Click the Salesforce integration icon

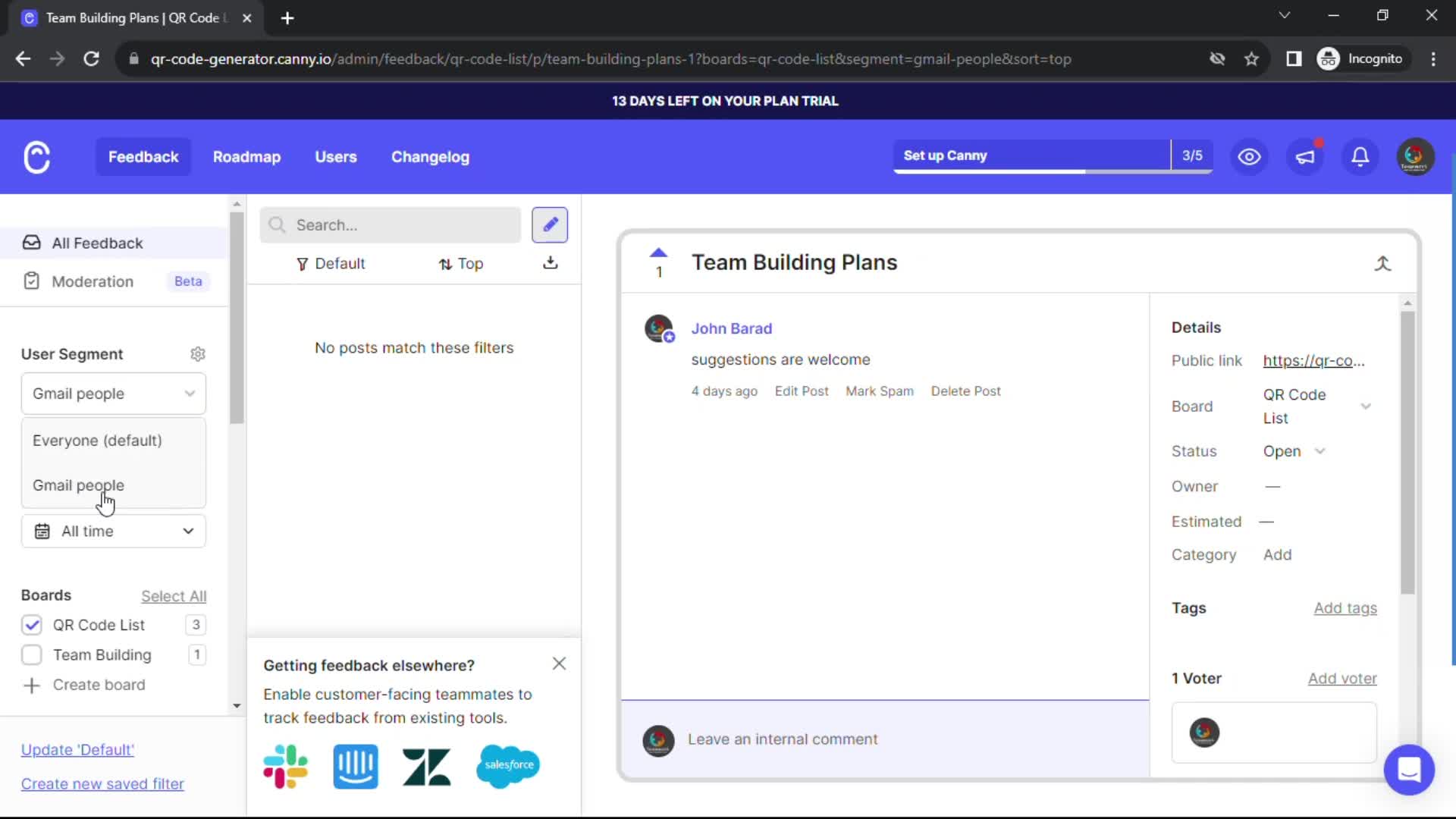(508, 766)
